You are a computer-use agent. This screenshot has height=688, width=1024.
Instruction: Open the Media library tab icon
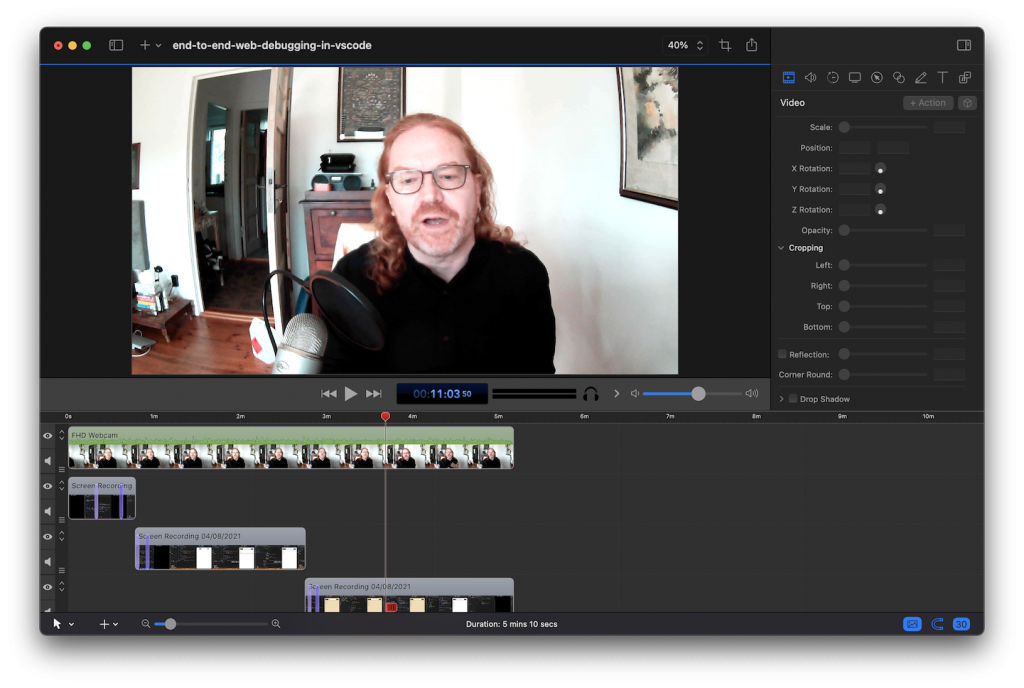point(965,78)
